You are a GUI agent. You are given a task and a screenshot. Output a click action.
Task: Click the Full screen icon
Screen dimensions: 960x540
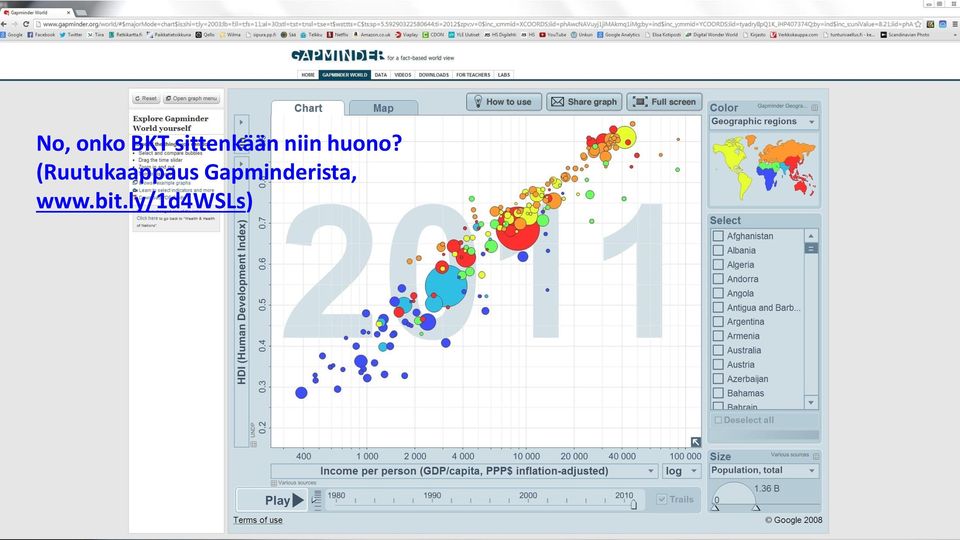tap(640, 102)
